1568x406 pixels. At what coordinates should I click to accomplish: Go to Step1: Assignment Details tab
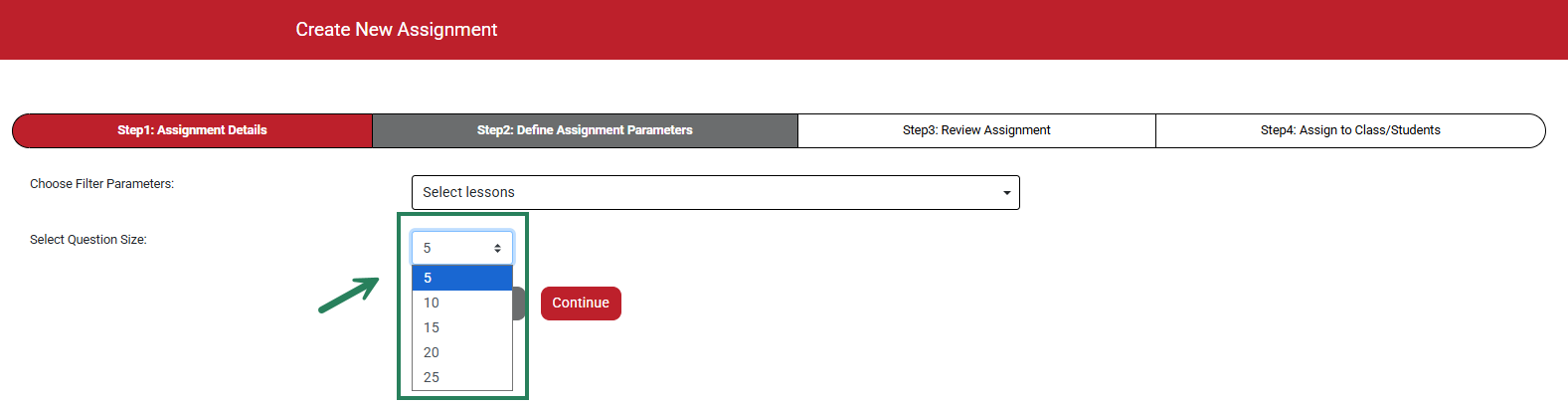[192, 130]
